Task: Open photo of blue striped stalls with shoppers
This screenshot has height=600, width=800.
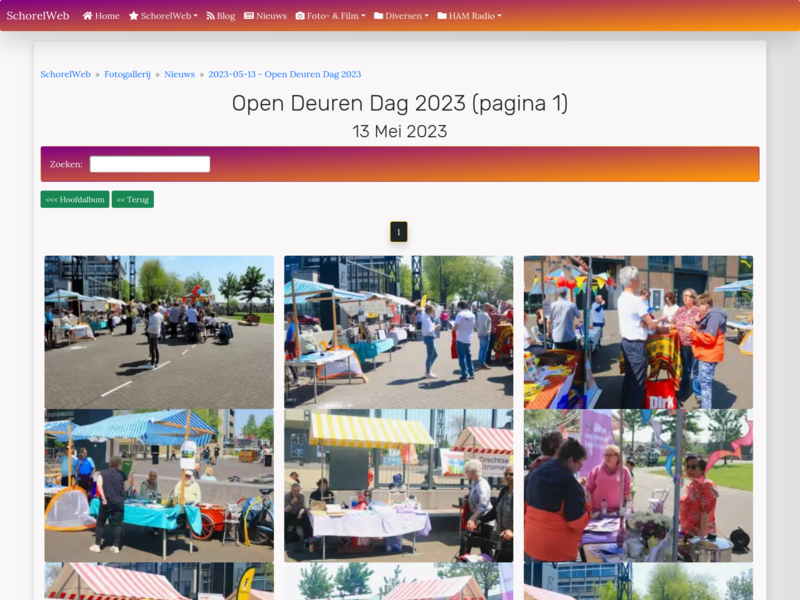Action: point(398,332)
